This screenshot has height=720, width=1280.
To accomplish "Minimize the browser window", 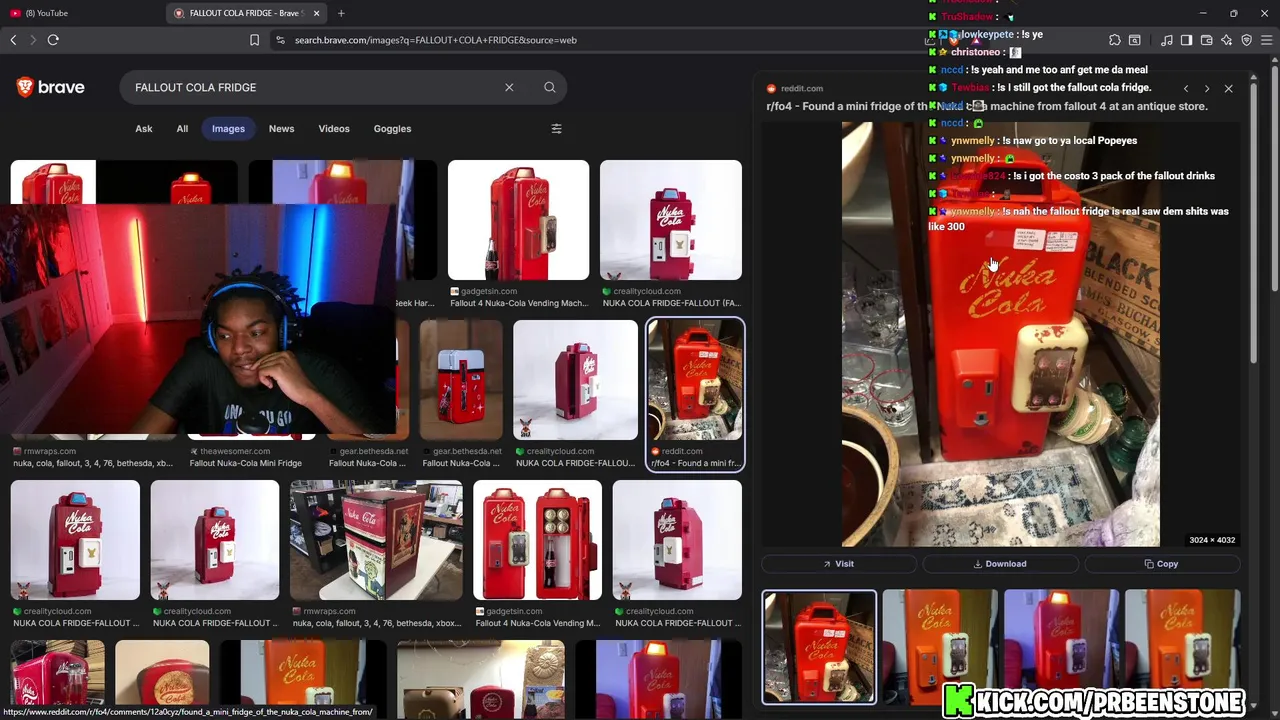I will [1203, 13].
